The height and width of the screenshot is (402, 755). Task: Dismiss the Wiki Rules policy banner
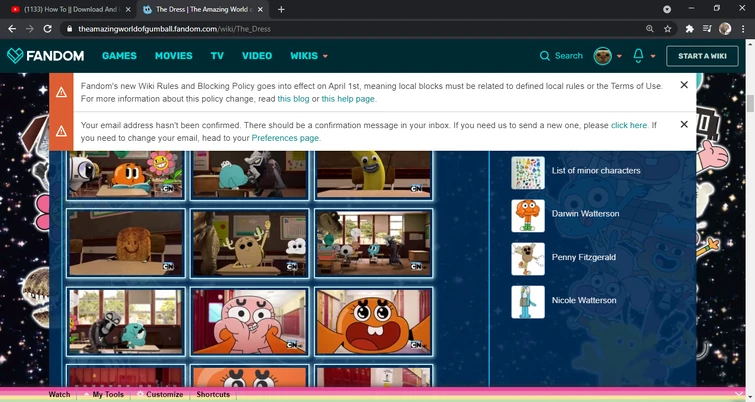click(x=684, y=85)
